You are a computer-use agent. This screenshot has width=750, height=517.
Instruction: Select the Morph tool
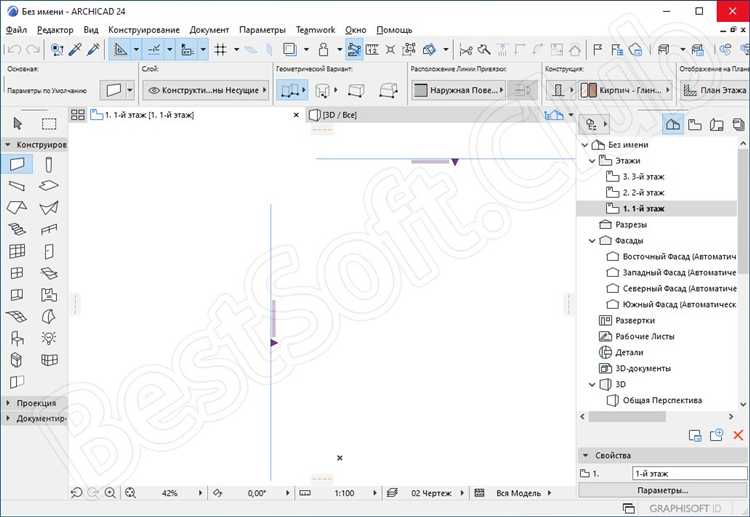(49, 316)
